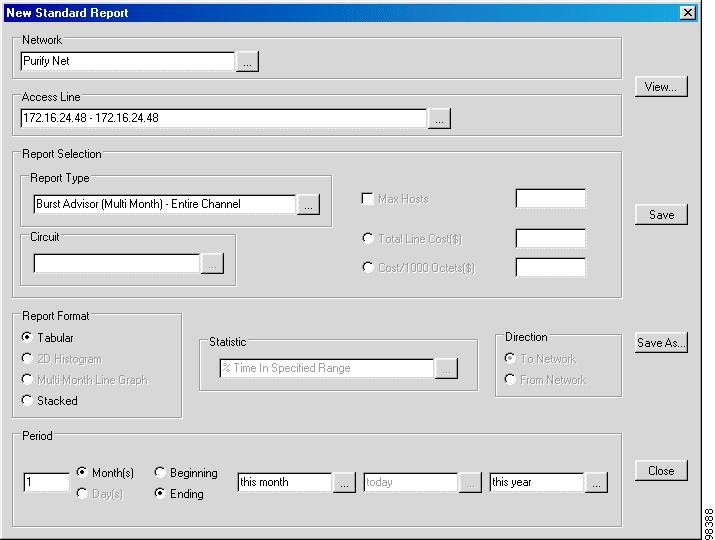Click the Cost/1000 Octets value field
The image size is (715, 540).
[550, 267]
